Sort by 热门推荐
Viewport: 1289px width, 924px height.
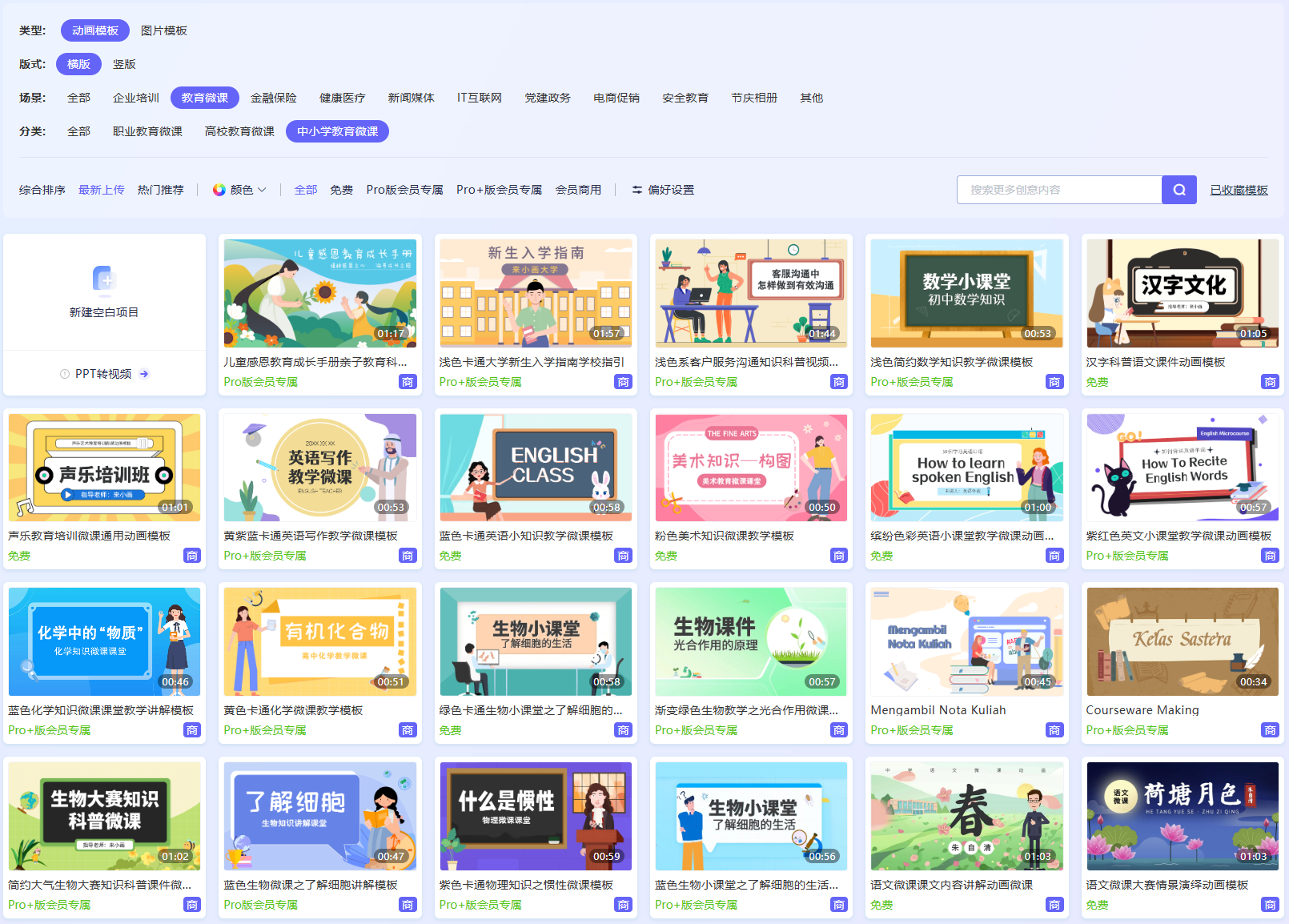coord(160,190)
